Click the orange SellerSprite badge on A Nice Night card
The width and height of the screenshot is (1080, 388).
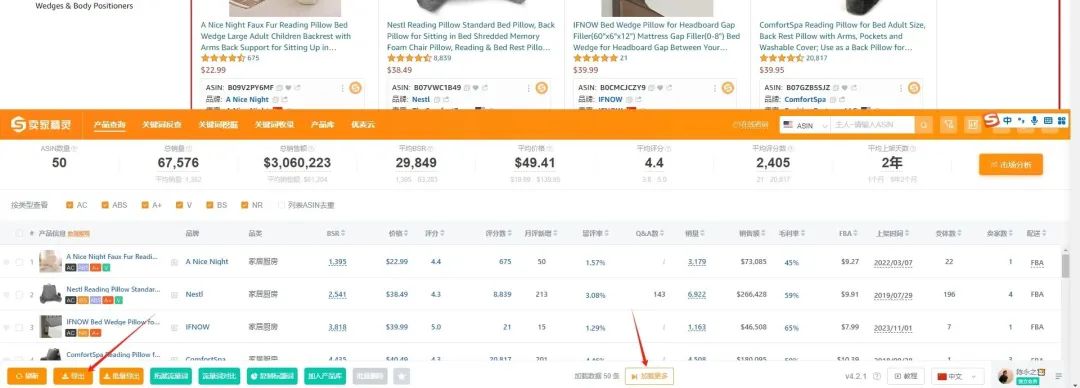tap(355, 88)
